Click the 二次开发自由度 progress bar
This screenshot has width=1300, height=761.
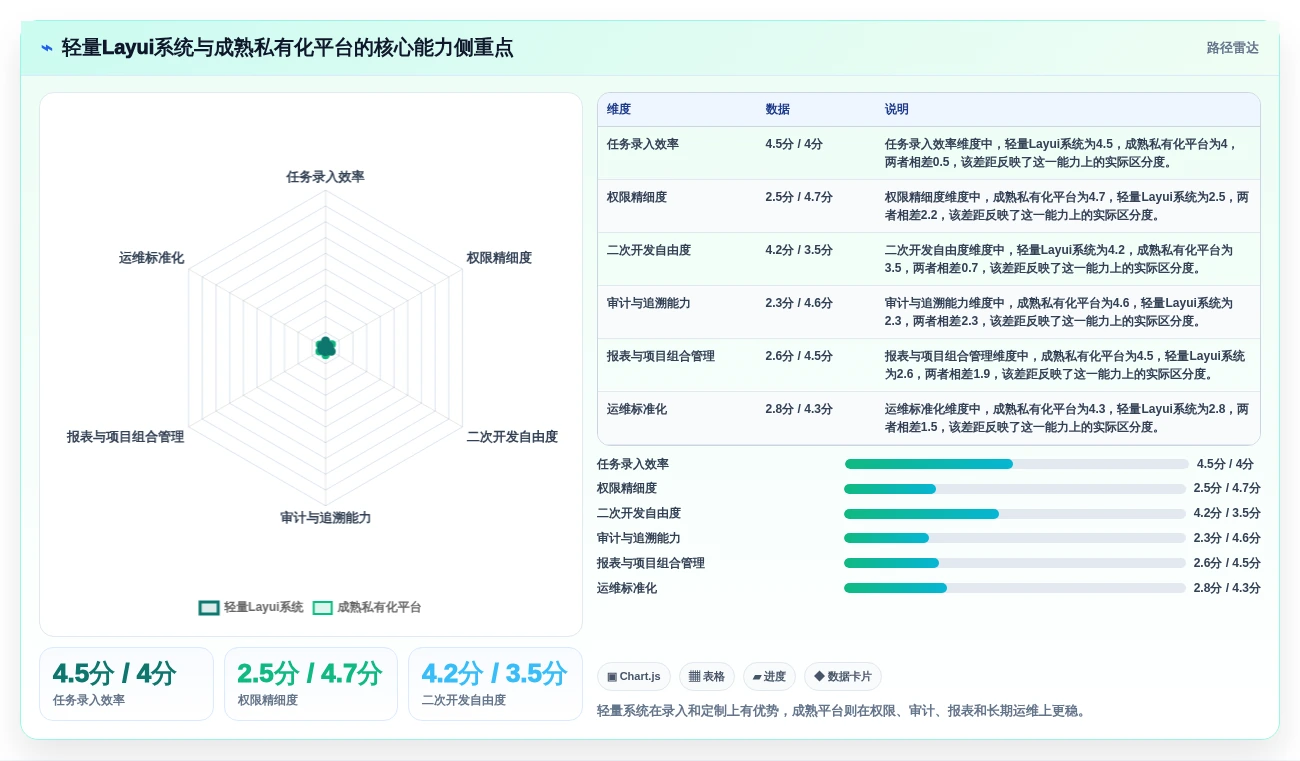point(1015,514)
